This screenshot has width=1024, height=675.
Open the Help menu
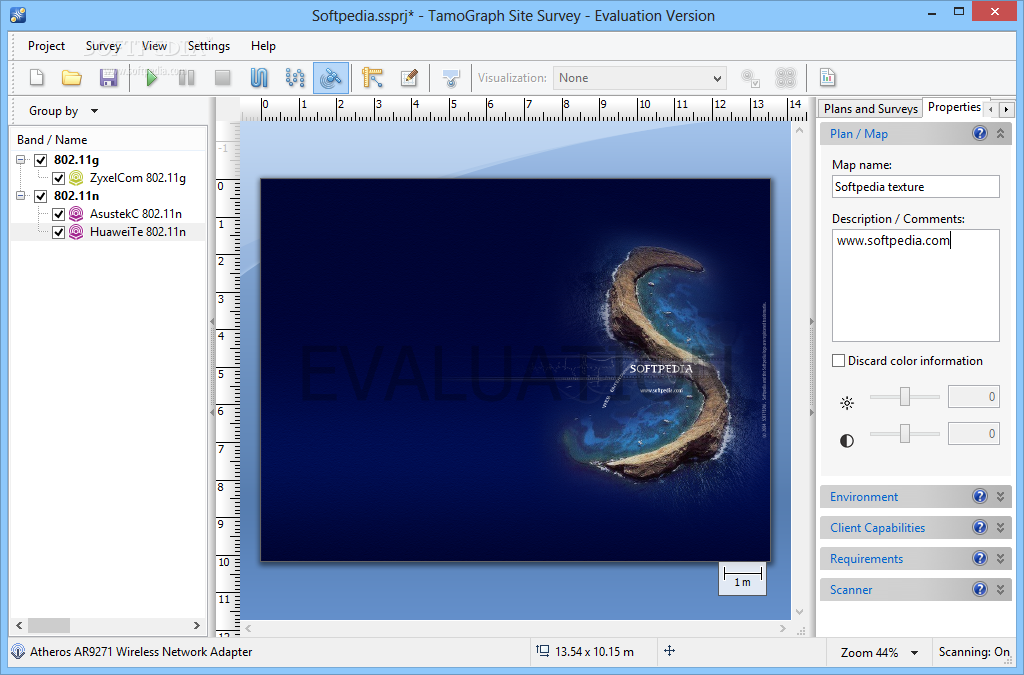click(x=263, y=46)
